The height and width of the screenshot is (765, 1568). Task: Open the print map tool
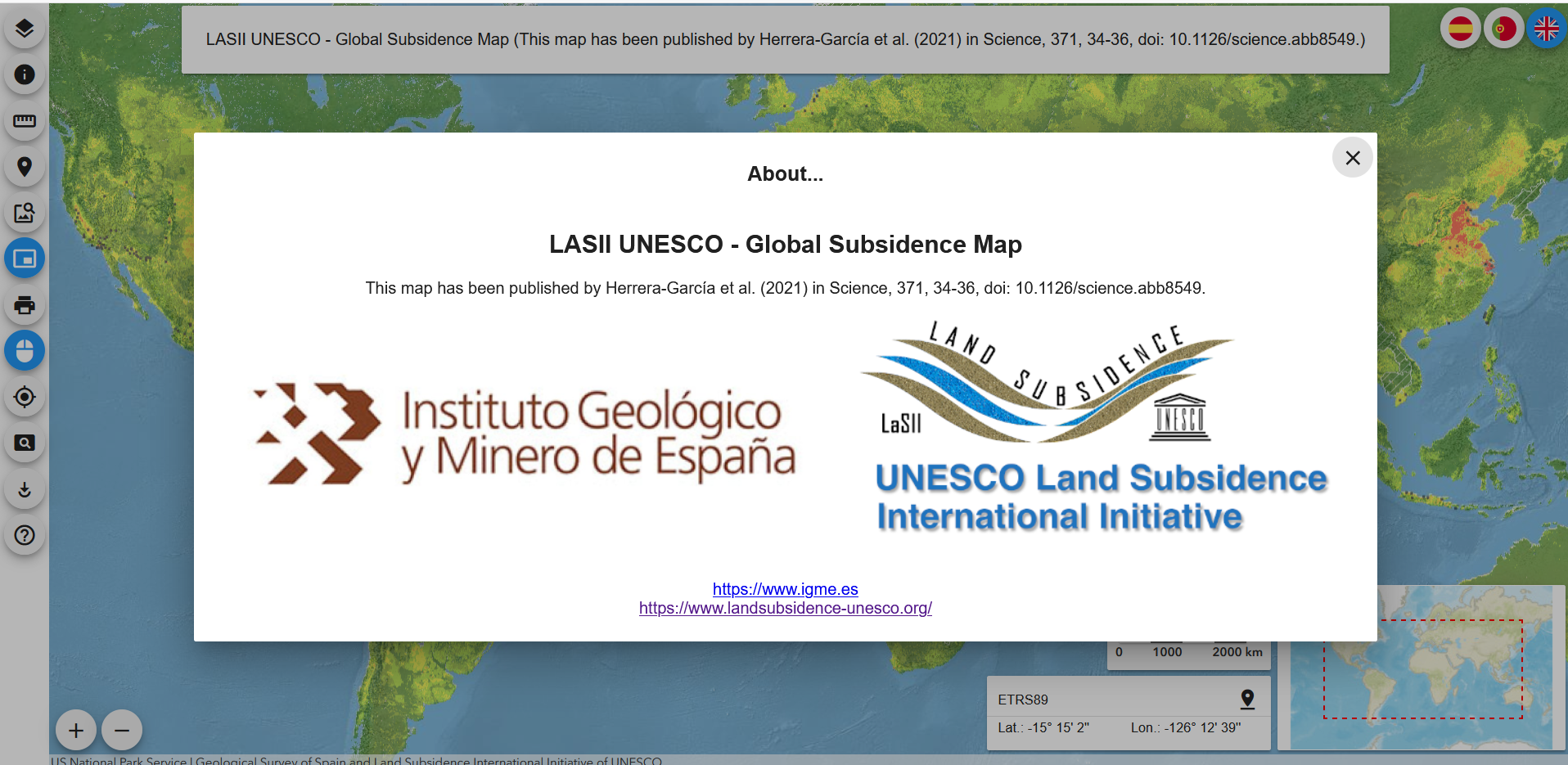(x=25, y=305)
